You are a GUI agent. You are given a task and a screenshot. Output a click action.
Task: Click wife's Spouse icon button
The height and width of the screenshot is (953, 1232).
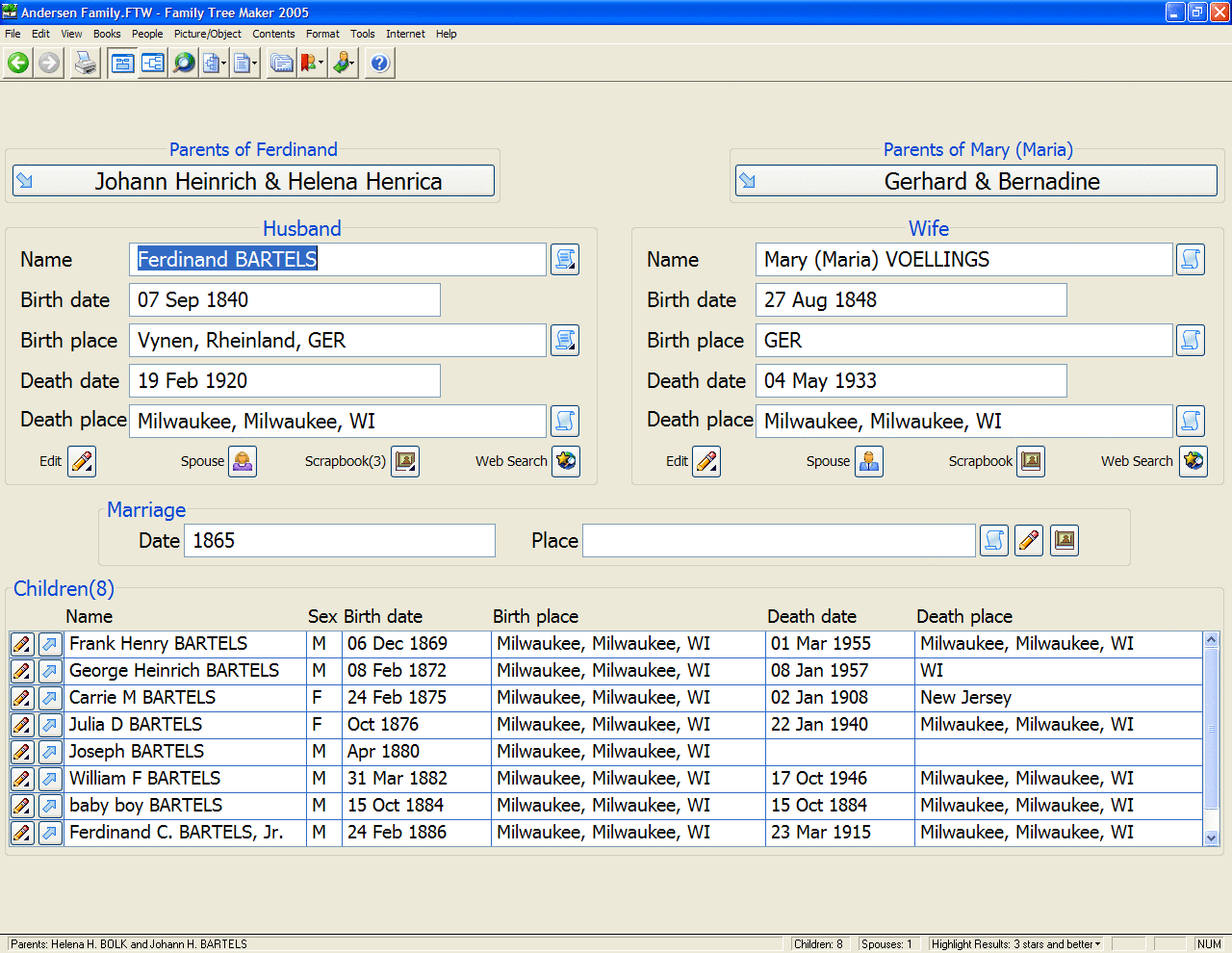pyautogui.click(x=869, y=462)
